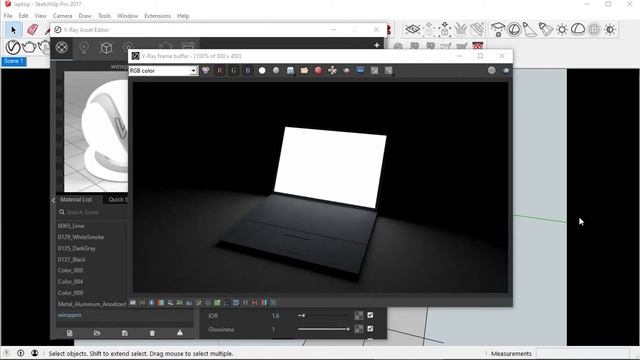
Task: Click V-Ray infinite plane icon
Action: (x=413, y=29)
